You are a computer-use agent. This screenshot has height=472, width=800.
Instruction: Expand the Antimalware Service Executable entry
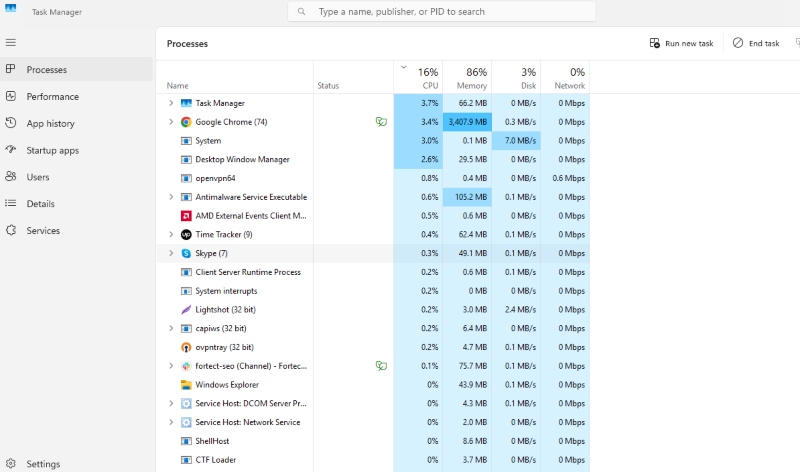coord(171,197)
